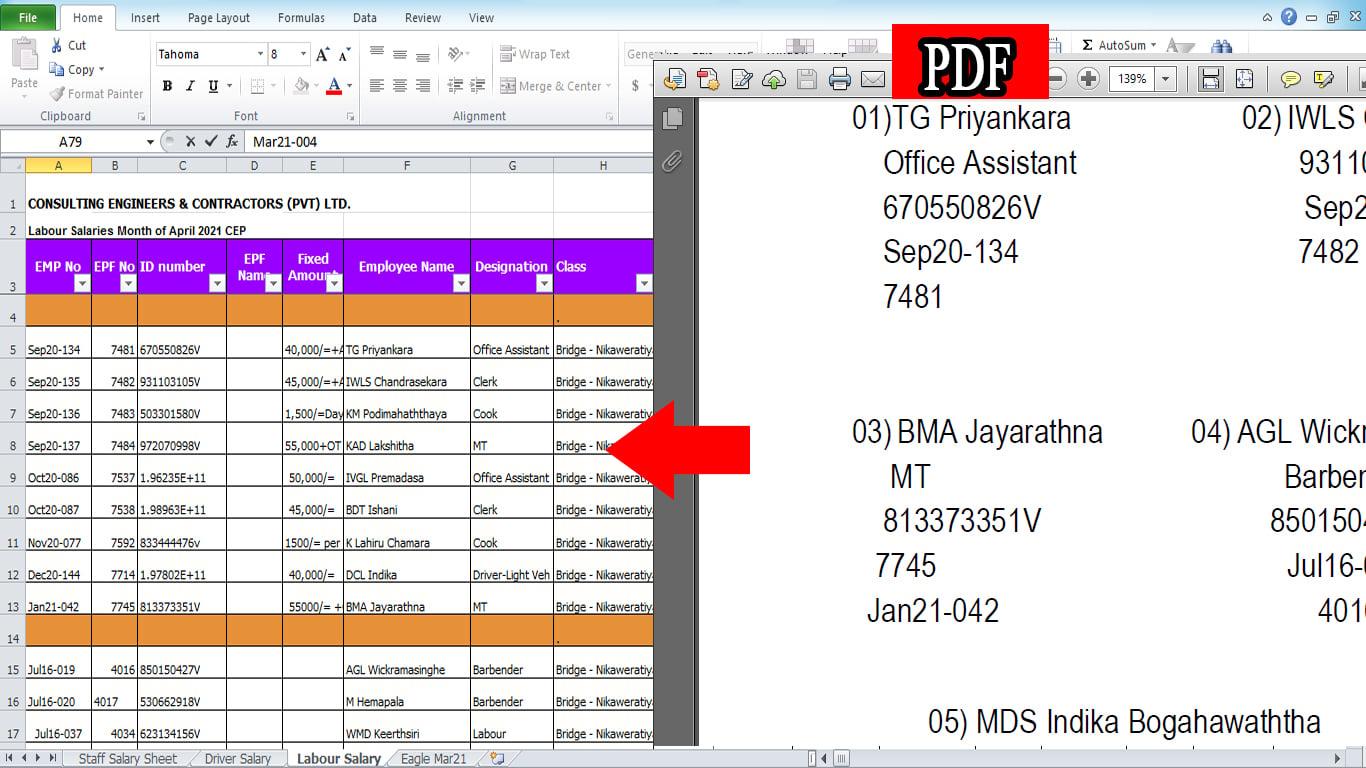Open the font name dropdown showing Tahoma
The height and width of the screenshot is (768, 1366).
260,53
